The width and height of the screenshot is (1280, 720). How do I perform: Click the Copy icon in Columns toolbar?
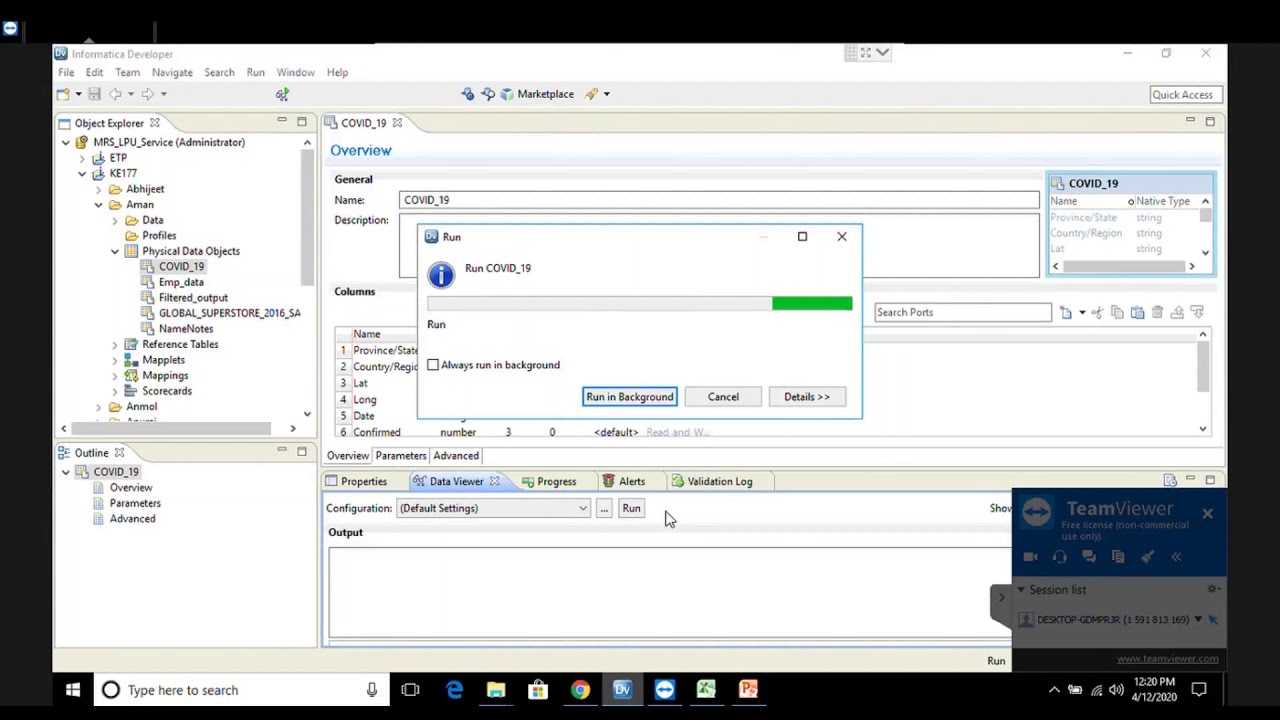(x=1117, y=313)
